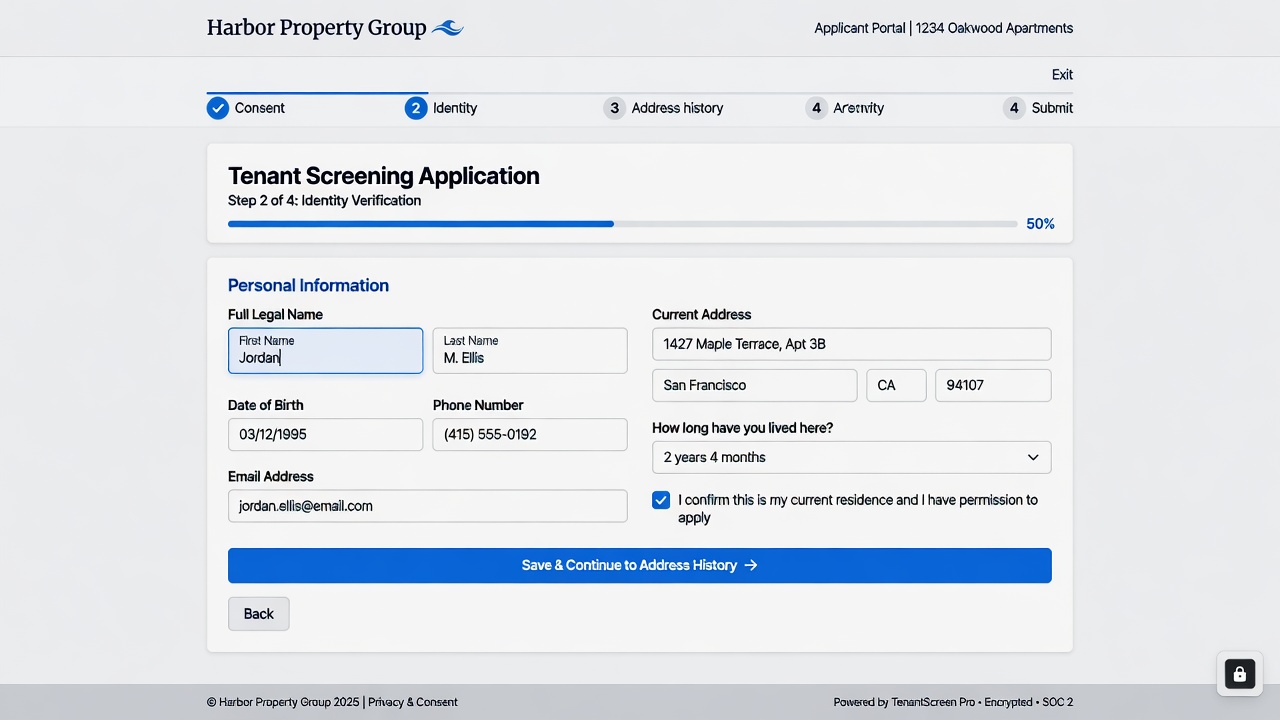The width and height of the screenshot is (1280, 720).
Task: Select the Identity step label
Action: point(455,108)
